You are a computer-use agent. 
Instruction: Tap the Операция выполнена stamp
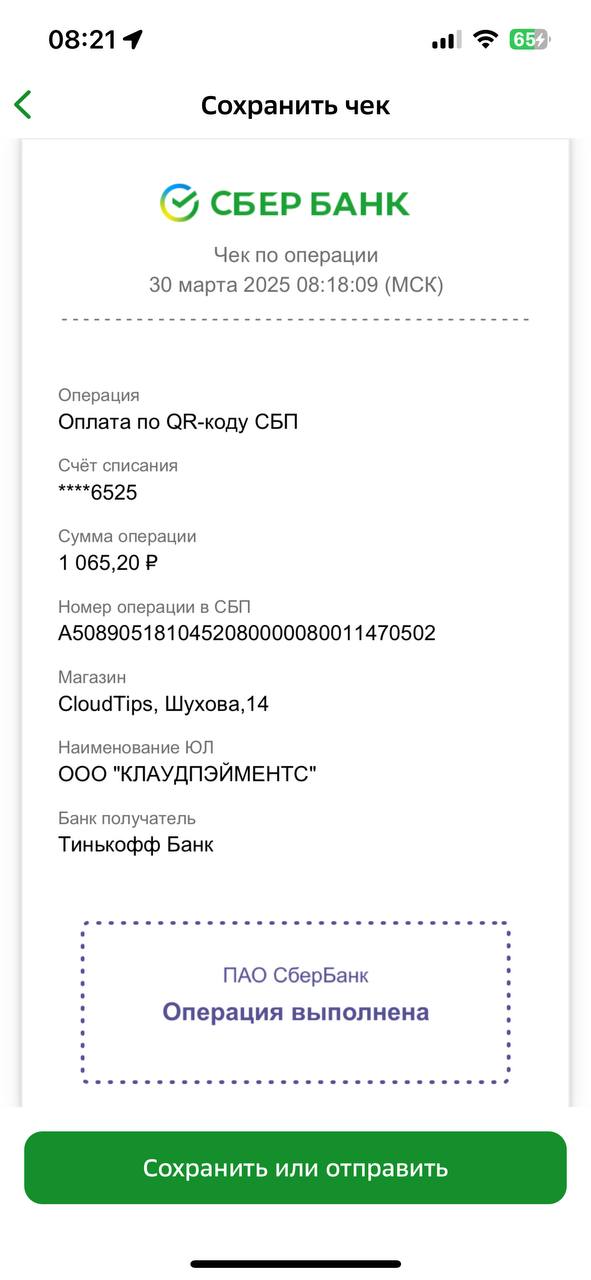pyautogui.click(x=296, y=1012)
